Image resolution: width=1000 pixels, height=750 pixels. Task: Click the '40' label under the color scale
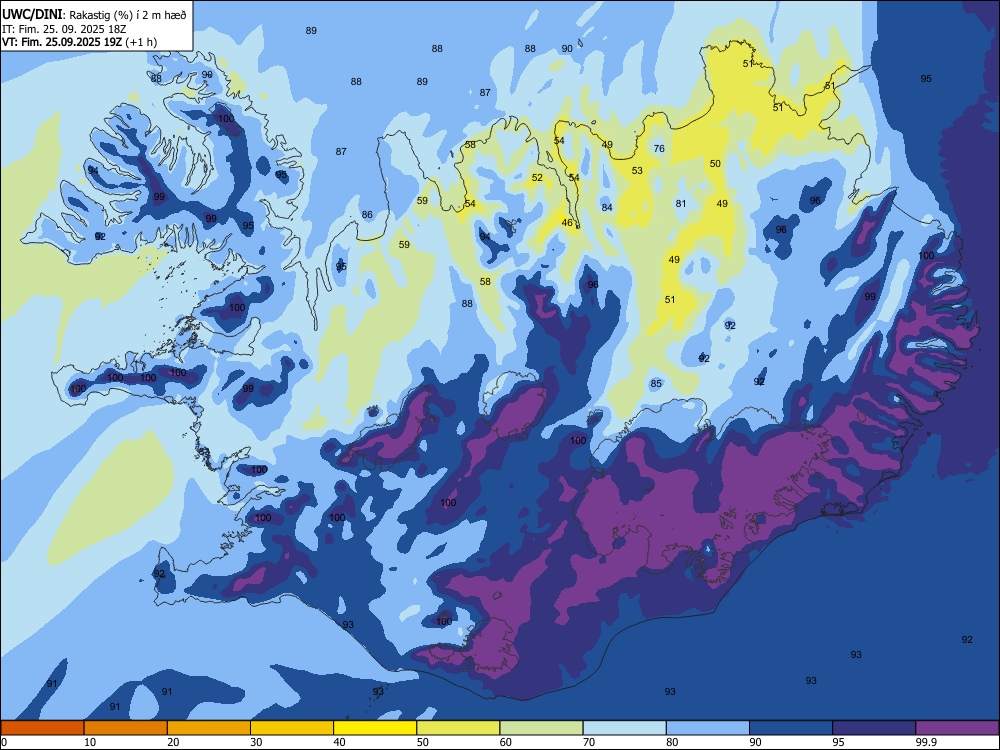(x=339, y=742)
